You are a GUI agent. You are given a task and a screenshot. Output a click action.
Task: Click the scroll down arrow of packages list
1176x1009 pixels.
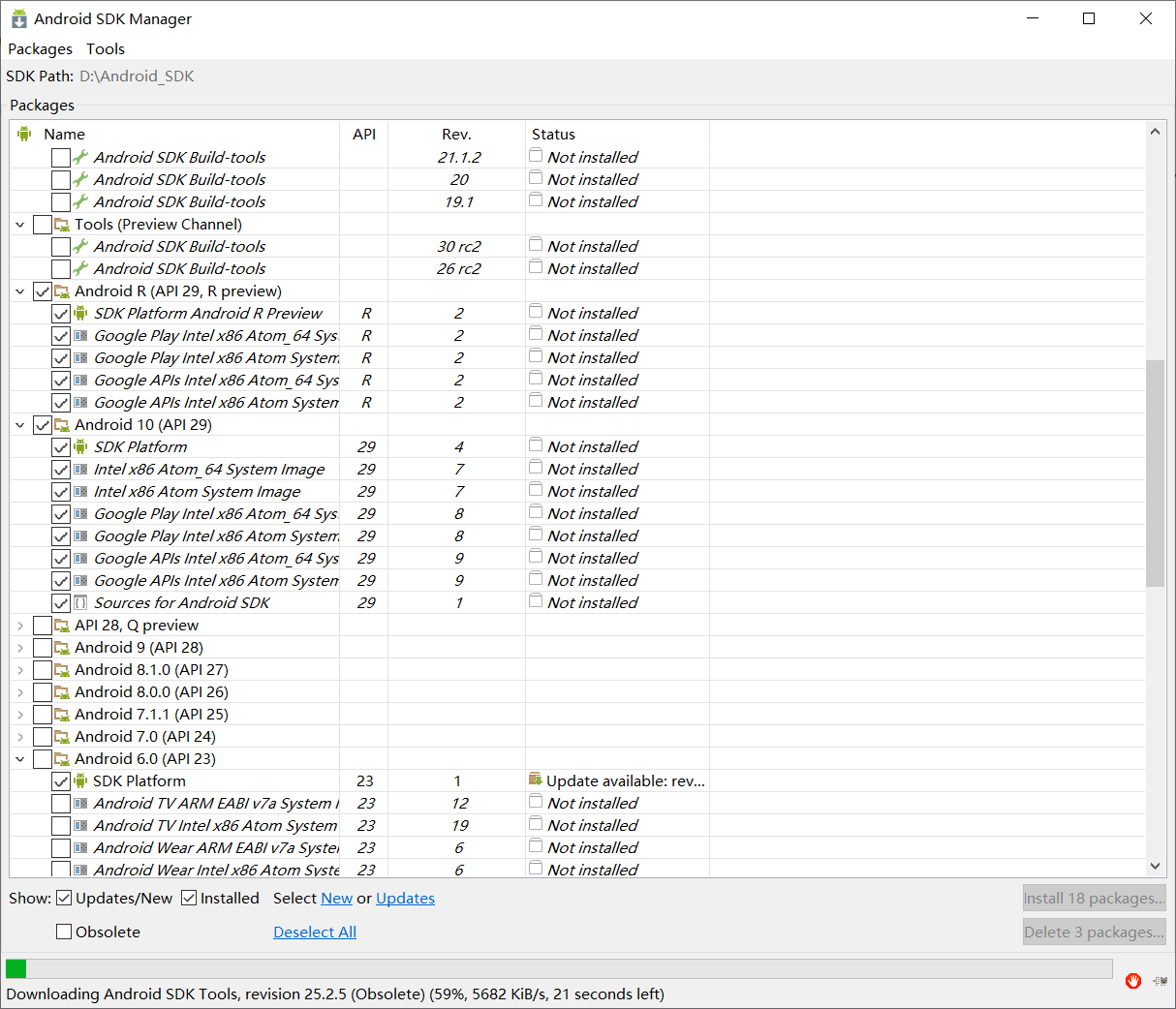click(x=1155, y=867)
